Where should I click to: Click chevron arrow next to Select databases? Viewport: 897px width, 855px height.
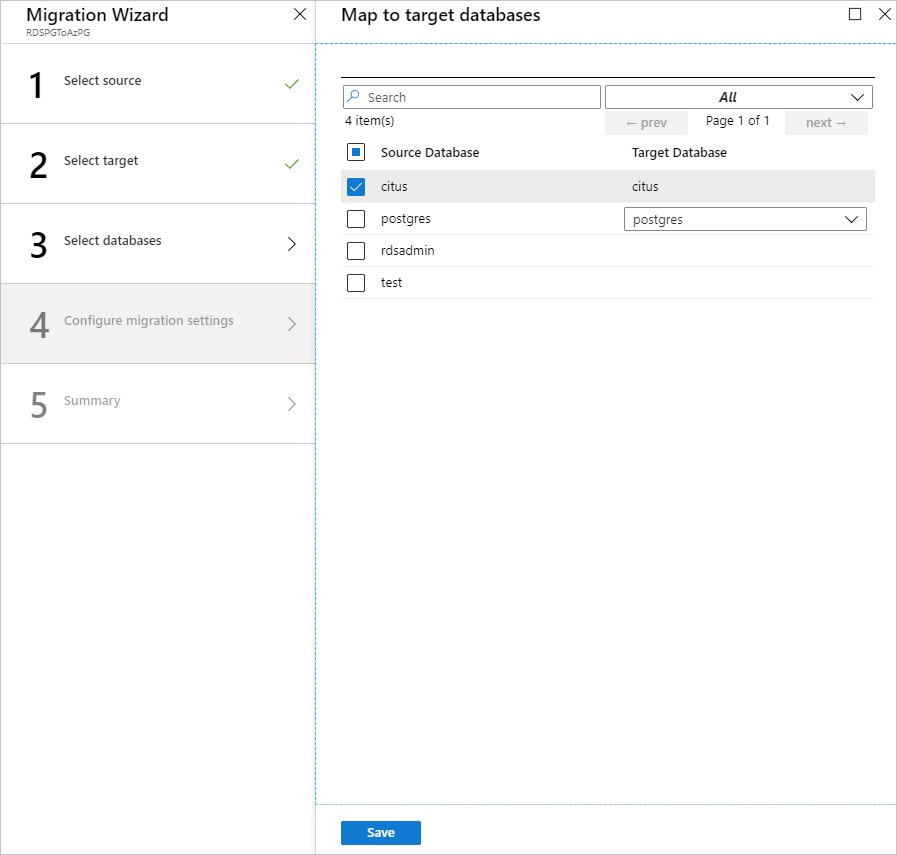pyautogui.click(x=291, y=244)
